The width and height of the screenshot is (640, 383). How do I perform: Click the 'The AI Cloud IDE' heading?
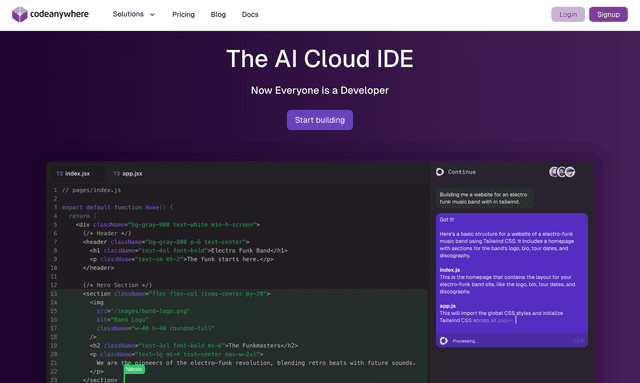(320, 59)
